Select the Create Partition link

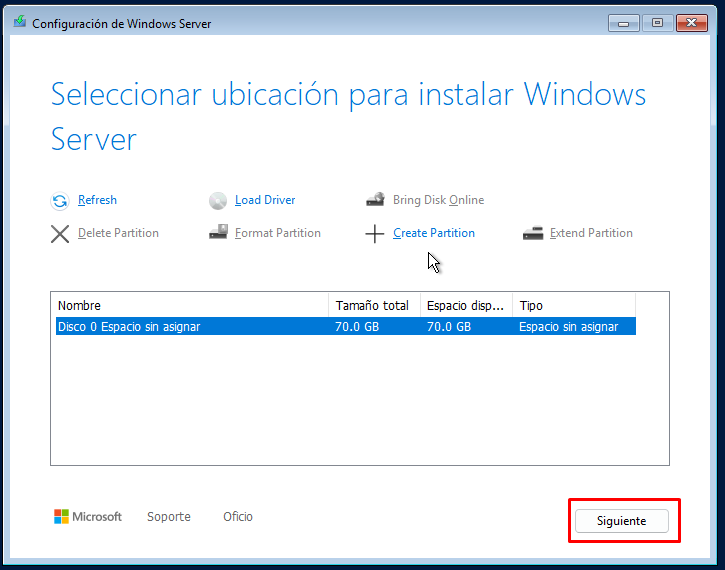[x=434, y=233]
